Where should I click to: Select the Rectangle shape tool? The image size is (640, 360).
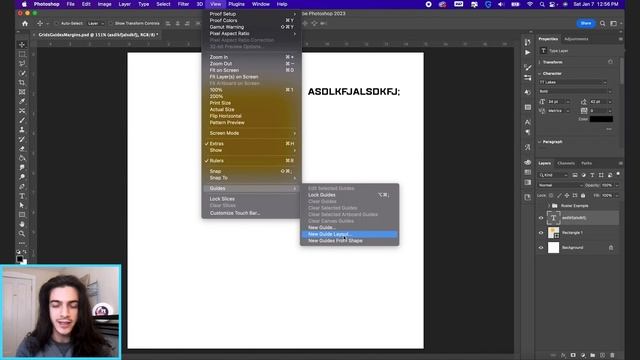tap(22, 215)
